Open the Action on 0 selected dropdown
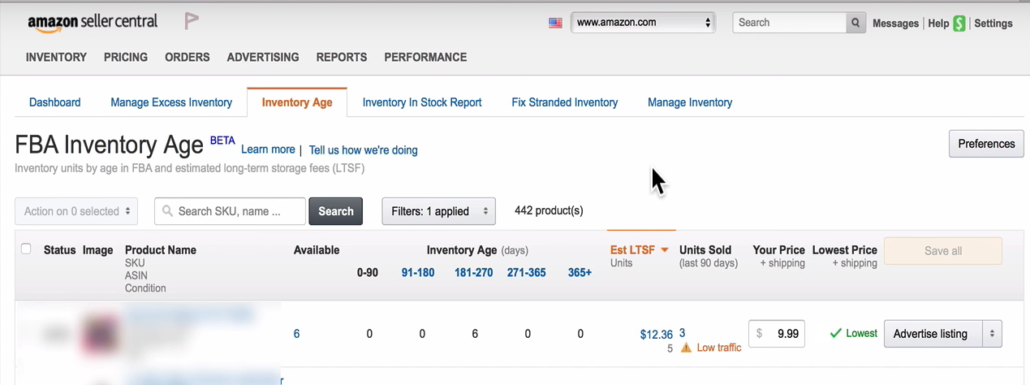Image resolution: width=1030 pixels, height=385 pixels. 76,212
